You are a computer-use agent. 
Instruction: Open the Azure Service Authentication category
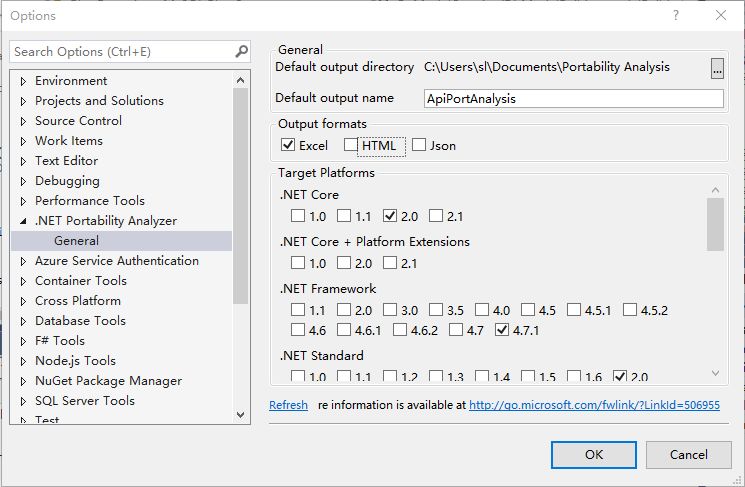(116, 261)
